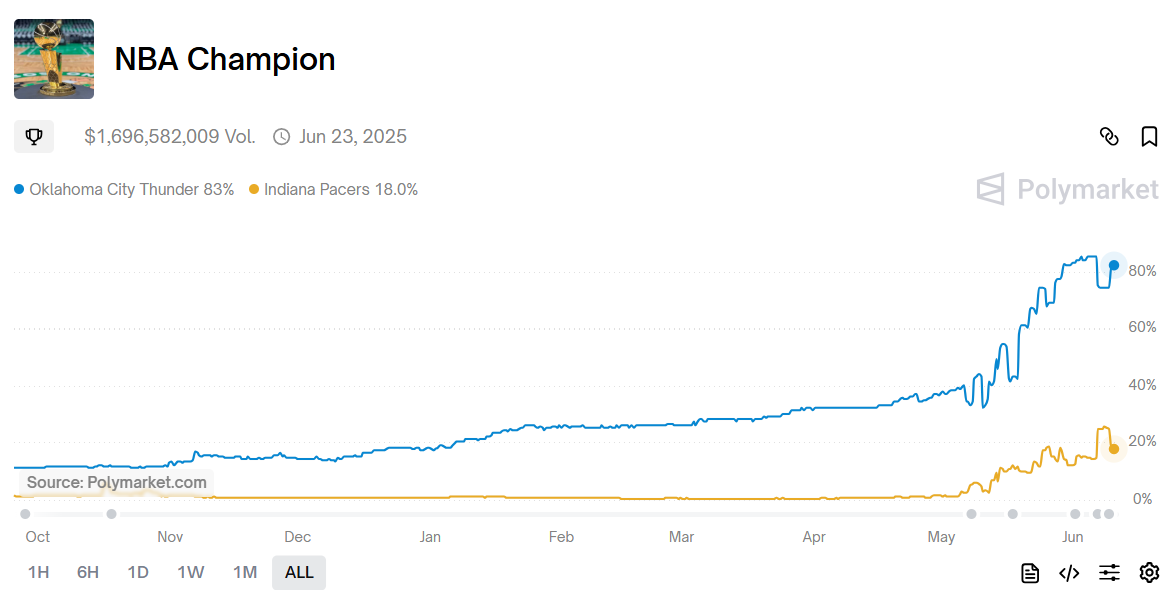
Task: Copy the market link via chain icon
Action: coord(1109,137)
